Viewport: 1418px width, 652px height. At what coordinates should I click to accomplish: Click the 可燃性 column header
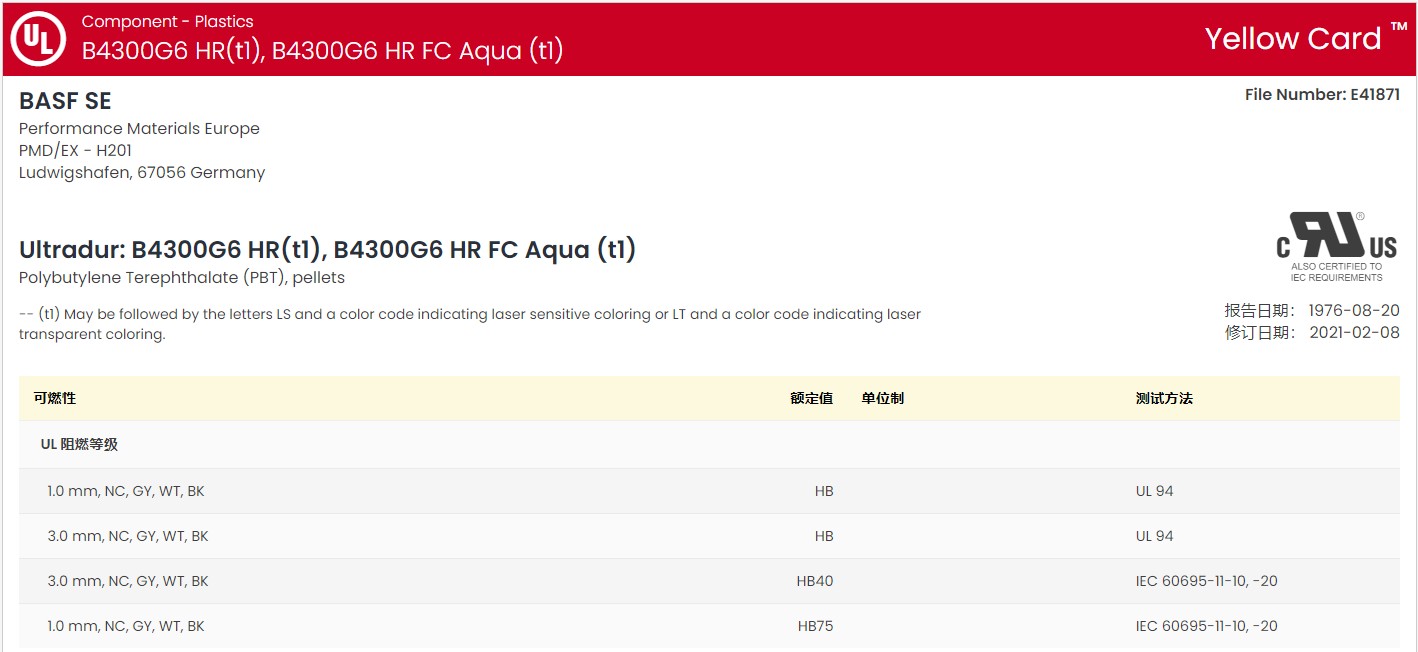pos(55,398)
